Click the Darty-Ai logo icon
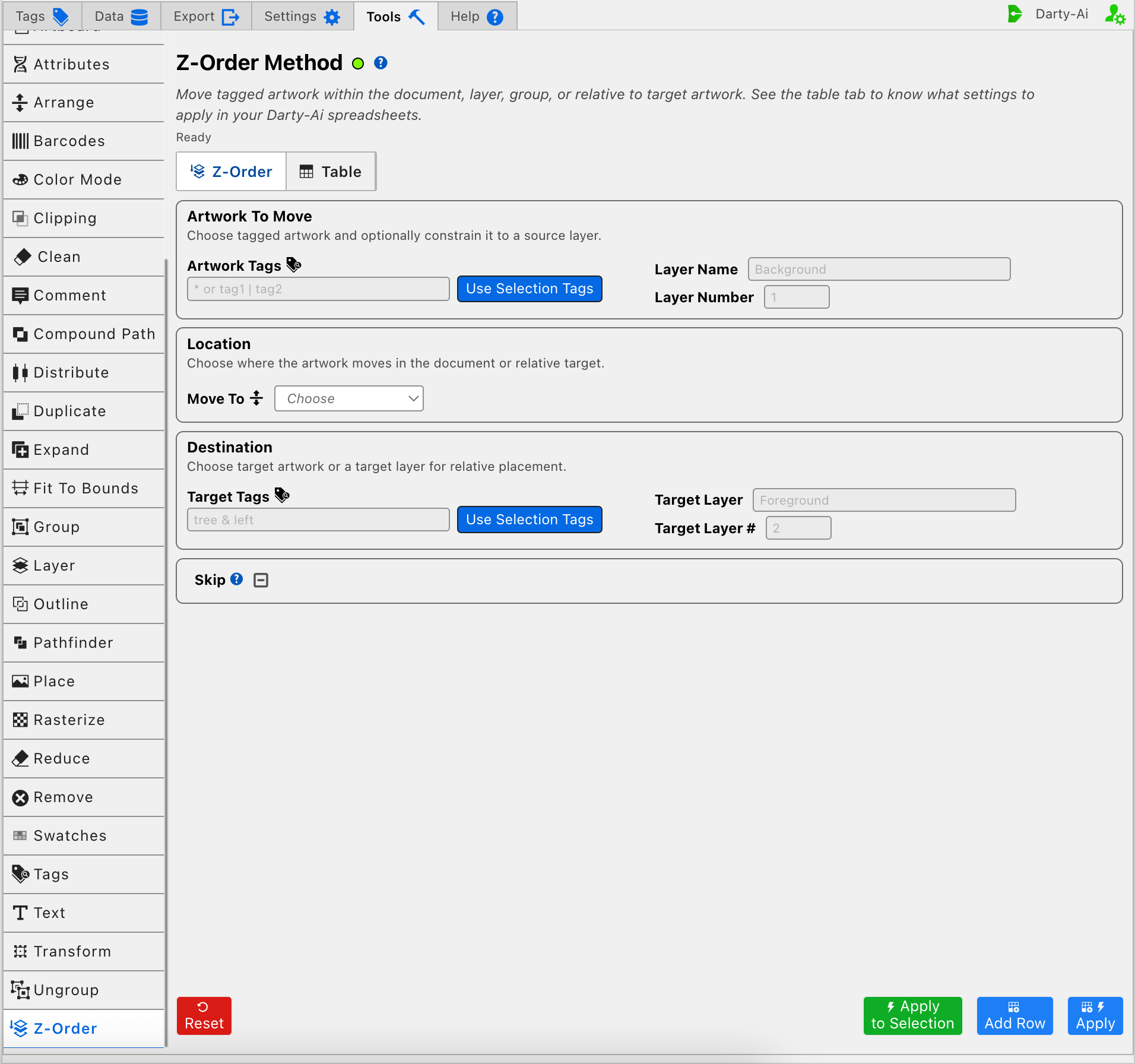Screen dimensions: 1135x1064 point(1015,14)
